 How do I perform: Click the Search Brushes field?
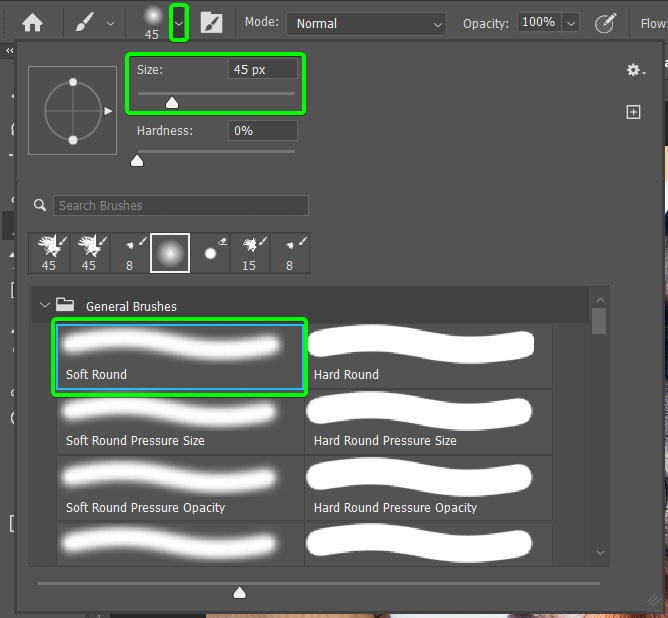pyautogui.click(x=181, y=206)
